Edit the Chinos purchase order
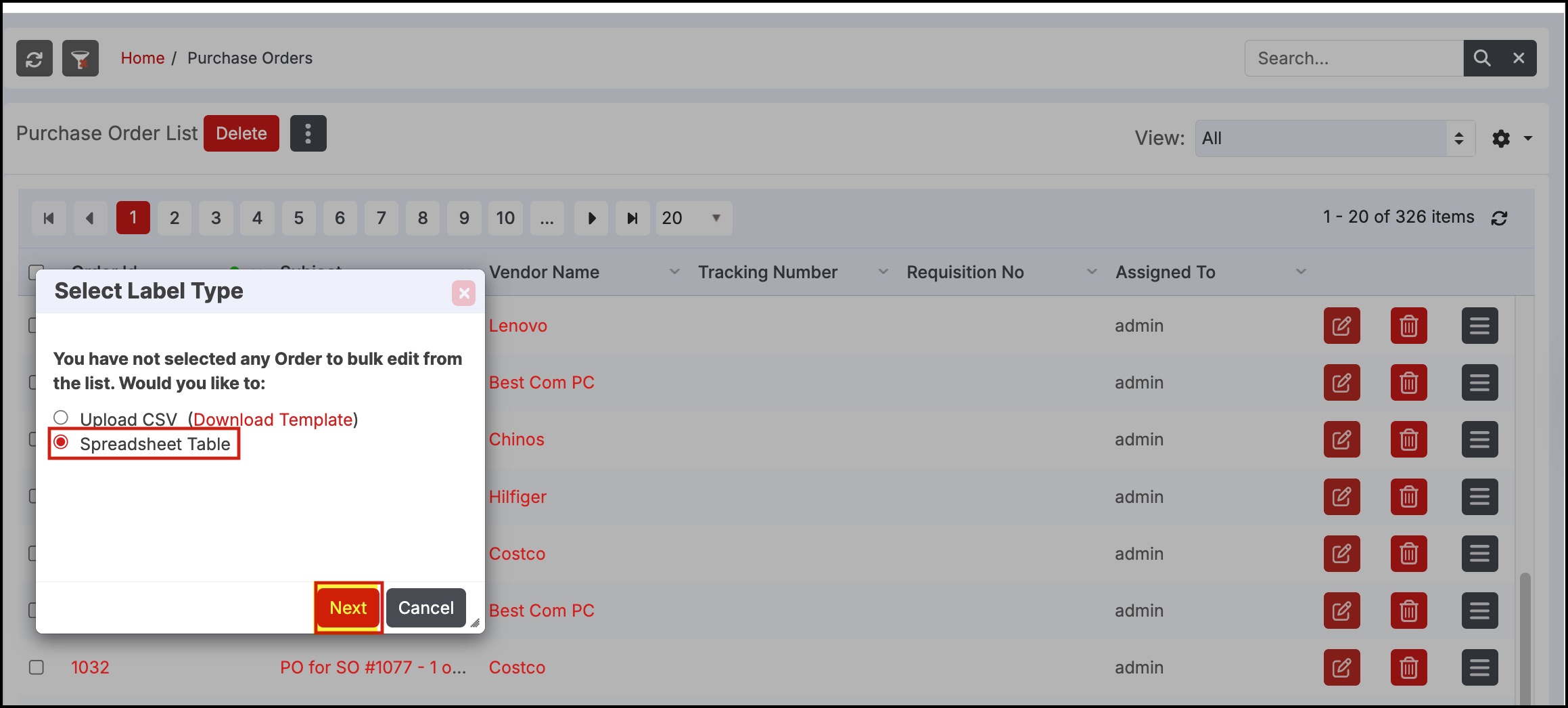Screen dimensions: 1568x708 click(1341, 439)
